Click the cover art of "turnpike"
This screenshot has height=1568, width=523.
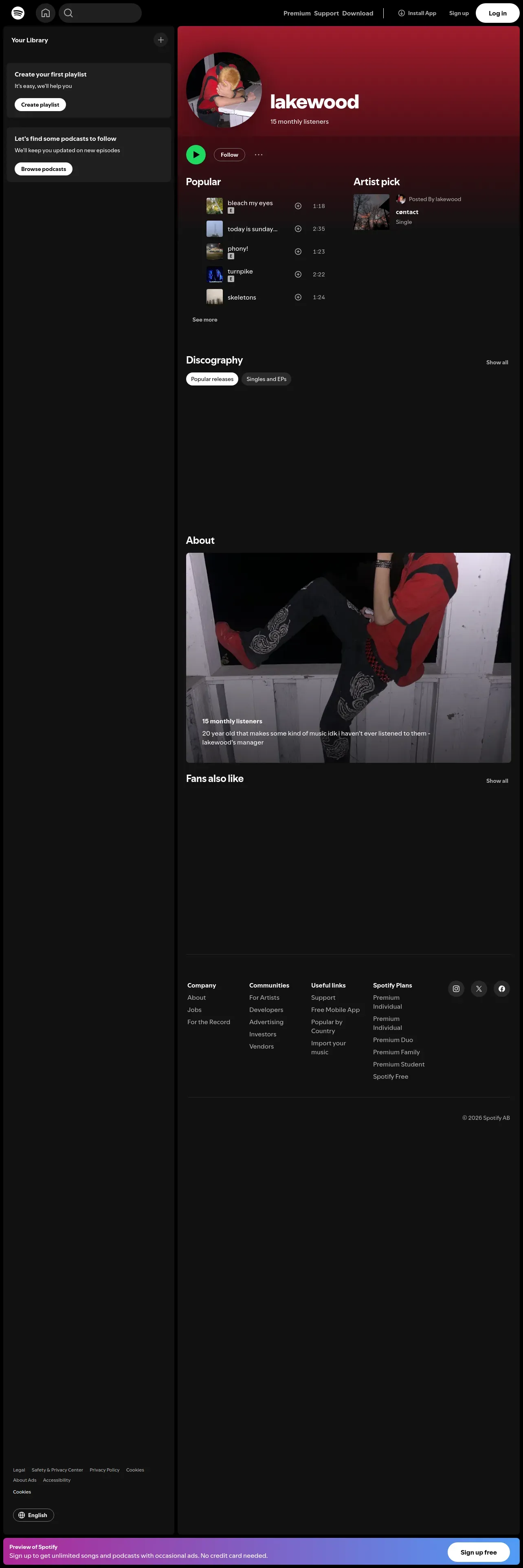click(214, 274)
